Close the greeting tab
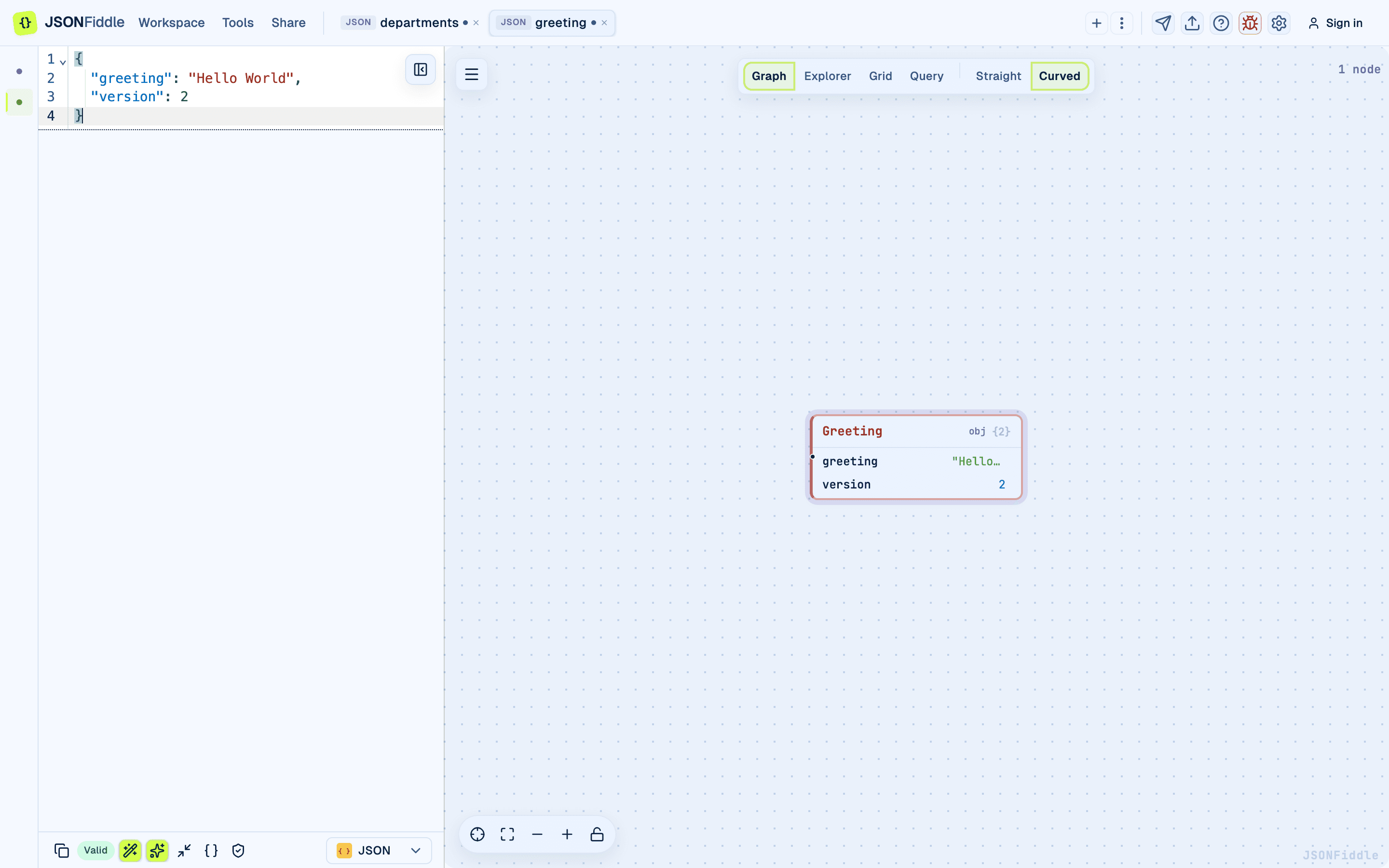 604,23
